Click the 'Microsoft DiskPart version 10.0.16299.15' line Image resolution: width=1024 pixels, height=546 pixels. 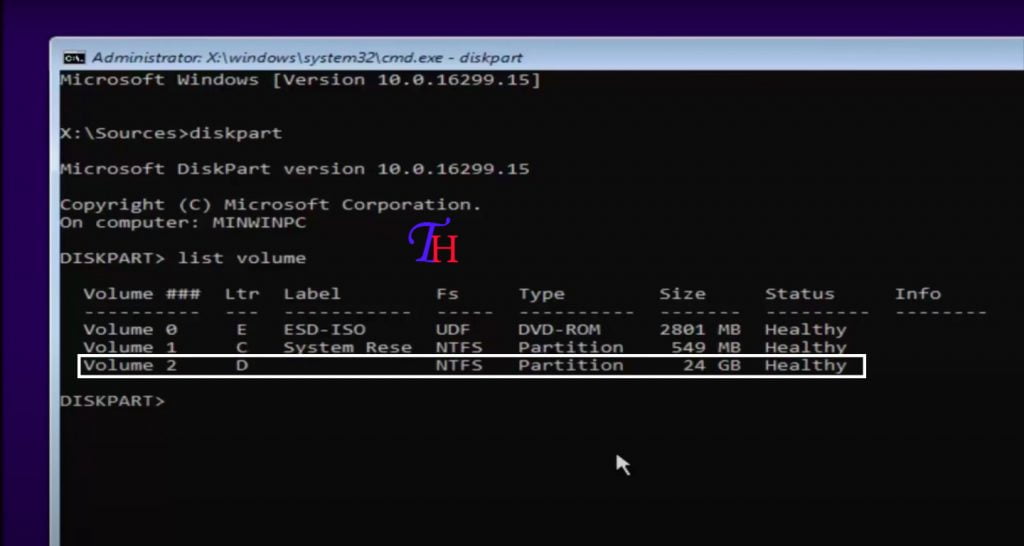295,169
